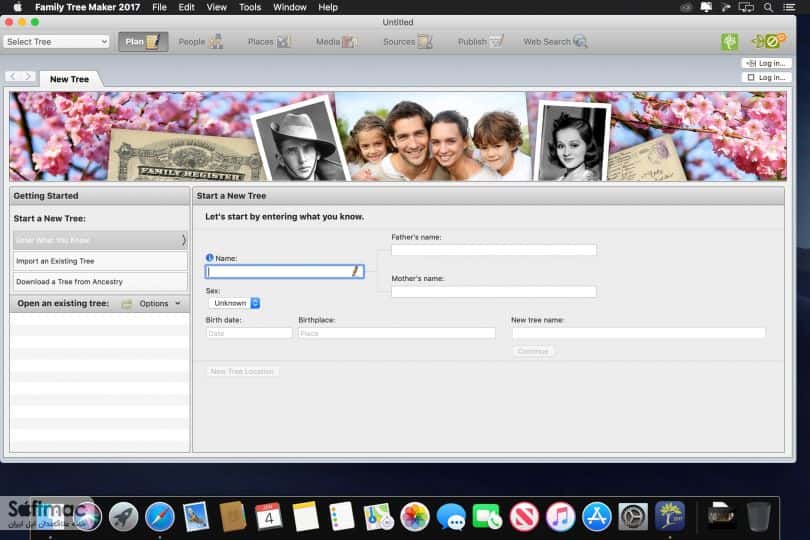Open Launchpad from the Dock

[x=123, y=516]
